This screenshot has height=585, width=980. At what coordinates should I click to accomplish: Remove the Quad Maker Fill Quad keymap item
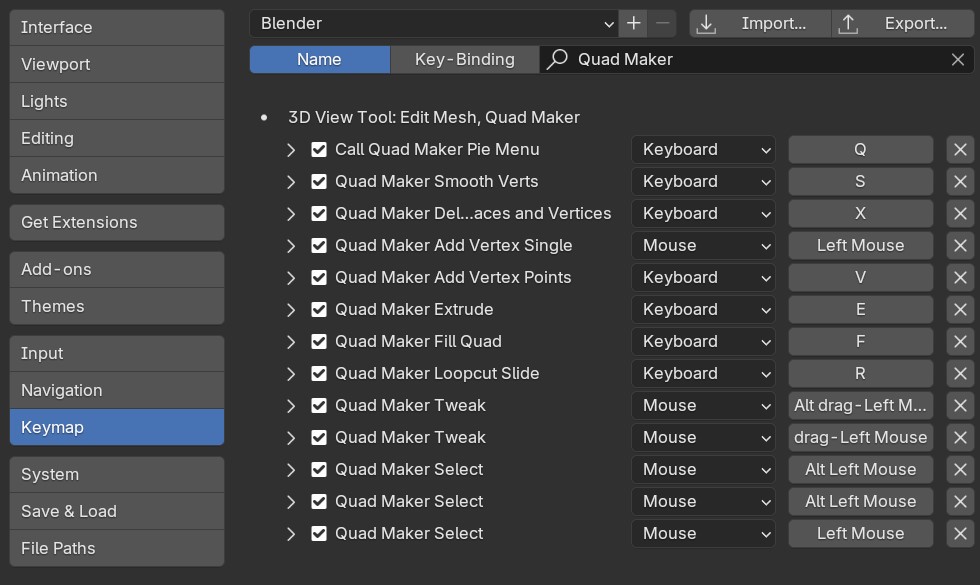click(960, 341)
